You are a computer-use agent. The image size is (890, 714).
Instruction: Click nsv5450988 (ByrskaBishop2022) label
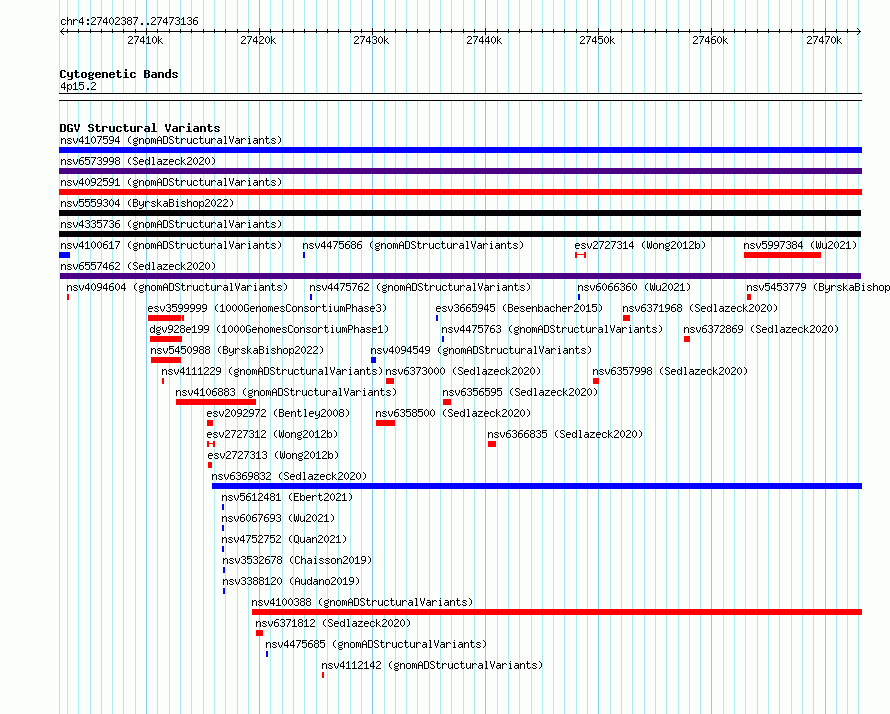(x=237, y=350)
